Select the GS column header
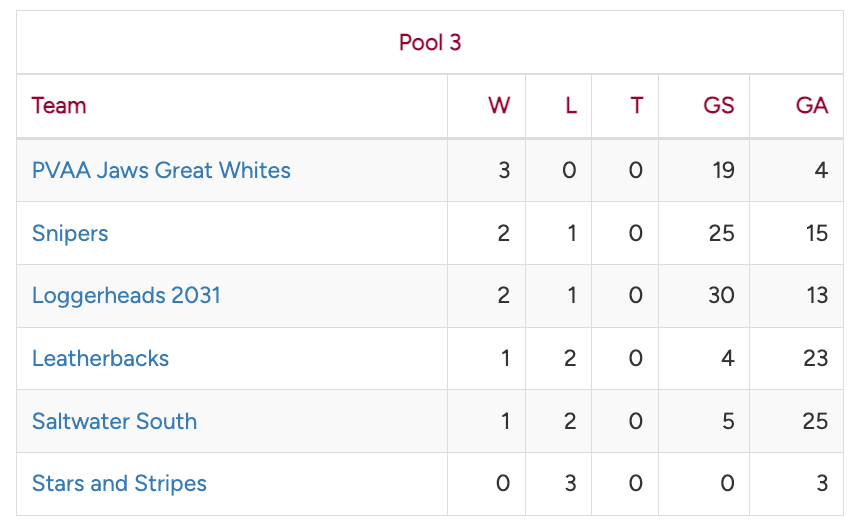Viewport: 856px width, 528px height. (719, 105)
